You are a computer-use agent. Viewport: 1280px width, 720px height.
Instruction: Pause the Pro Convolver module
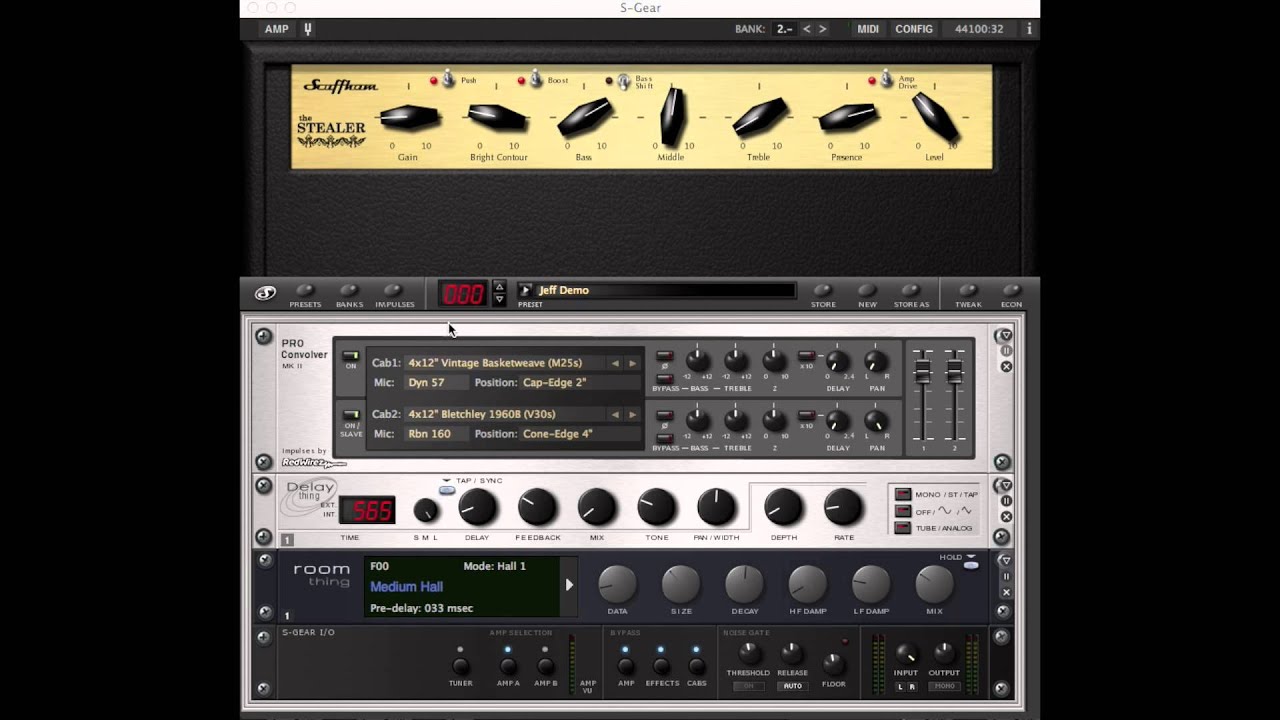1006,351
